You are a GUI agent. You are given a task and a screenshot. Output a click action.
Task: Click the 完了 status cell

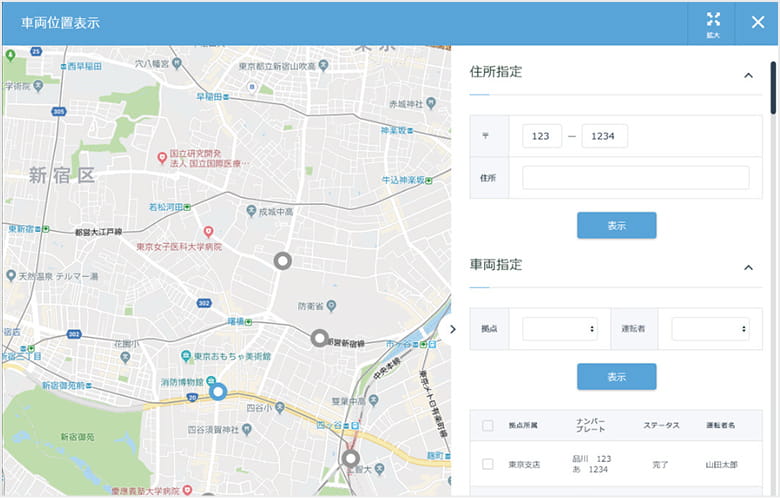[x=660, y=464]
